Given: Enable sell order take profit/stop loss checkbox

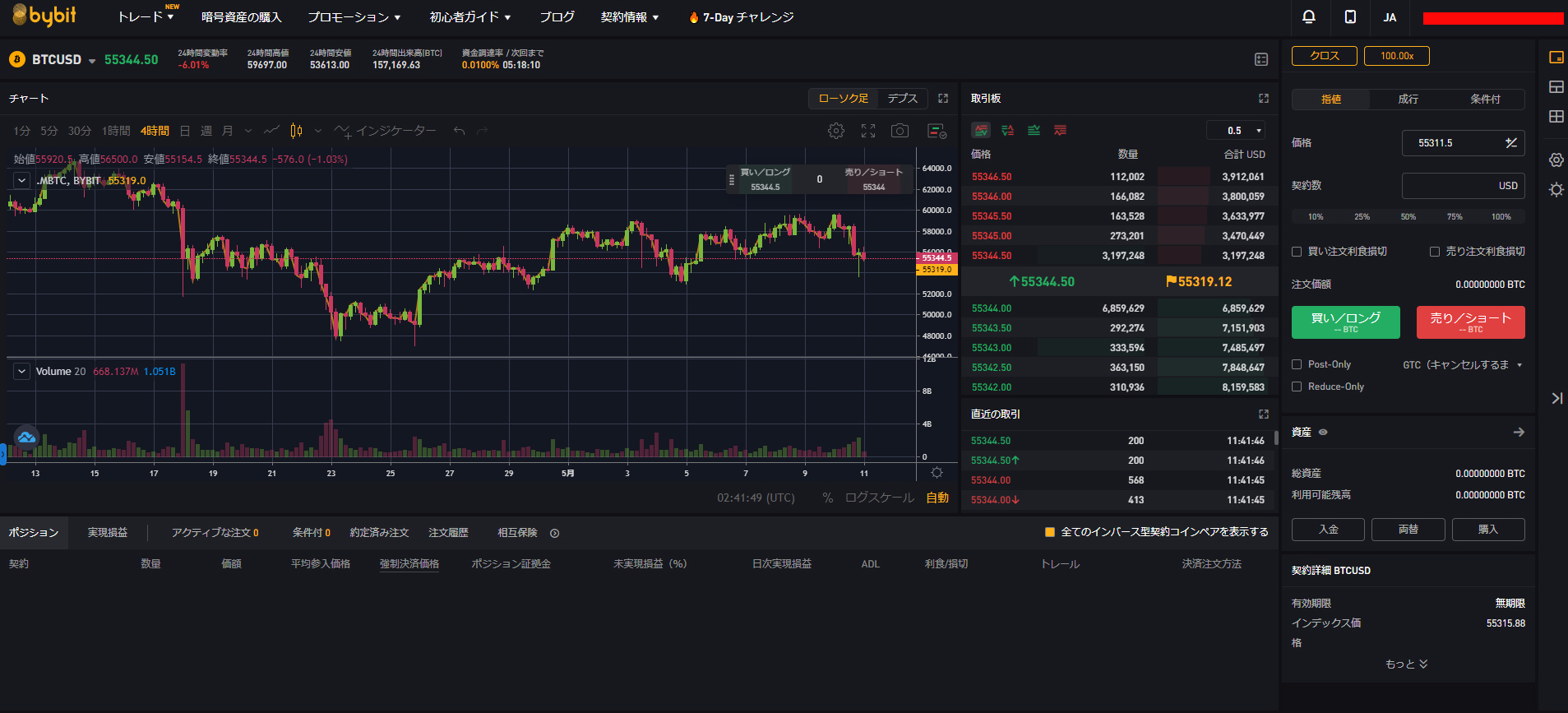Looking at the screenshot, I should coord(1435,252).
